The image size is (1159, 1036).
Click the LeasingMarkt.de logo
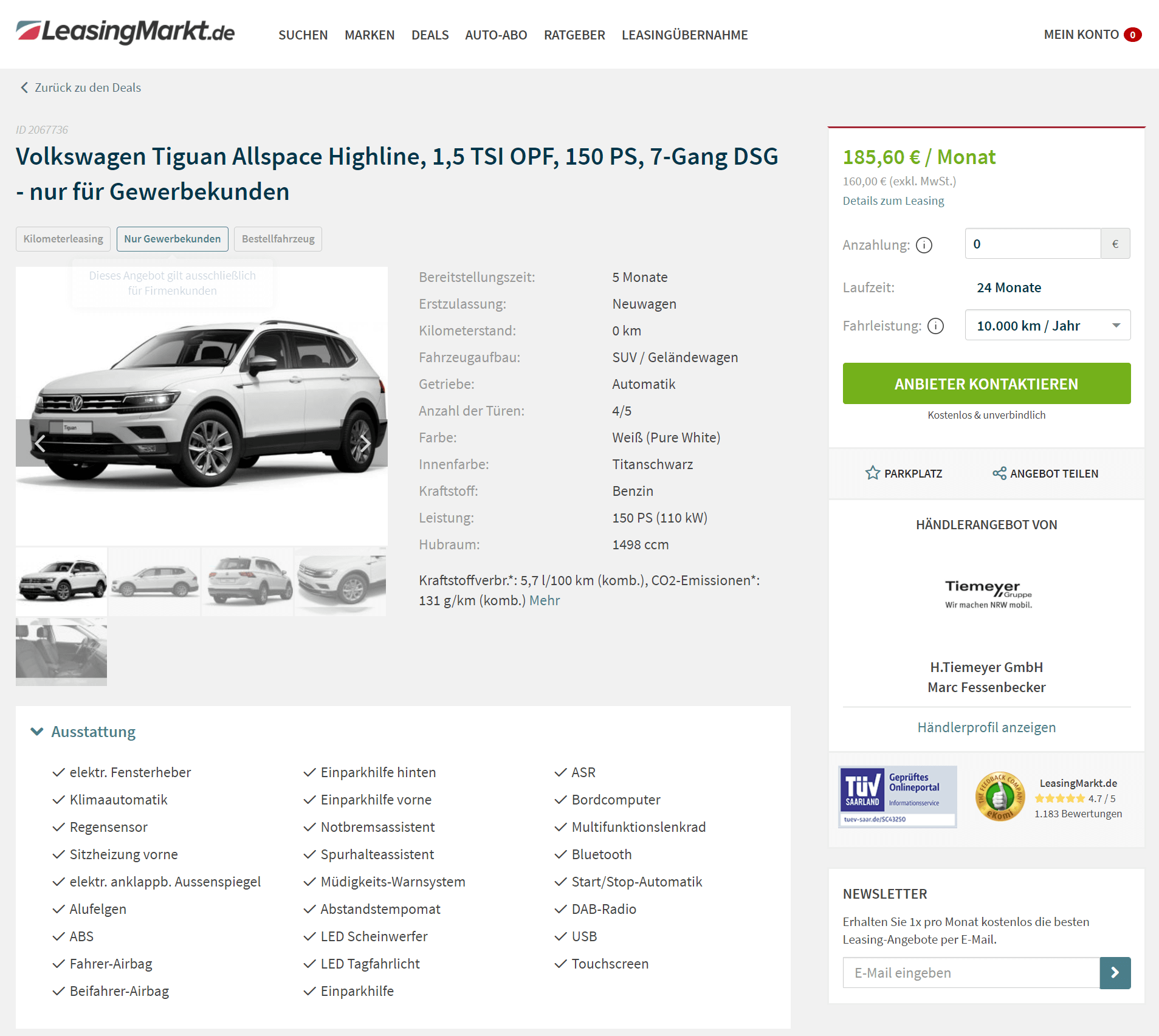pos(125,32)
